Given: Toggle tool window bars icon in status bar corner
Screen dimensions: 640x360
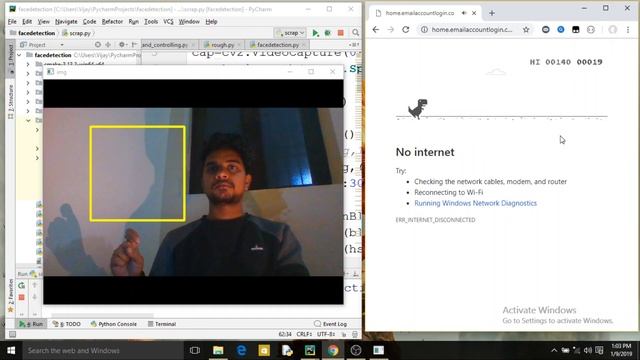Looking at the screenshot, I should pyautogui.click(x=12, y=334).
